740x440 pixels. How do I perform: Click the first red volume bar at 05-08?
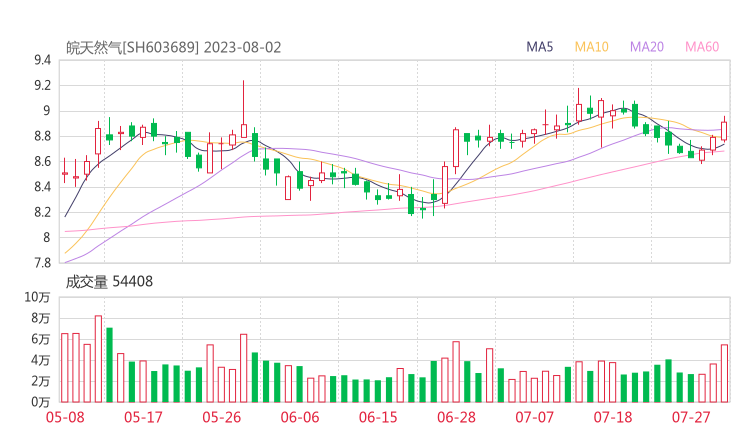(x=65, y=368)
